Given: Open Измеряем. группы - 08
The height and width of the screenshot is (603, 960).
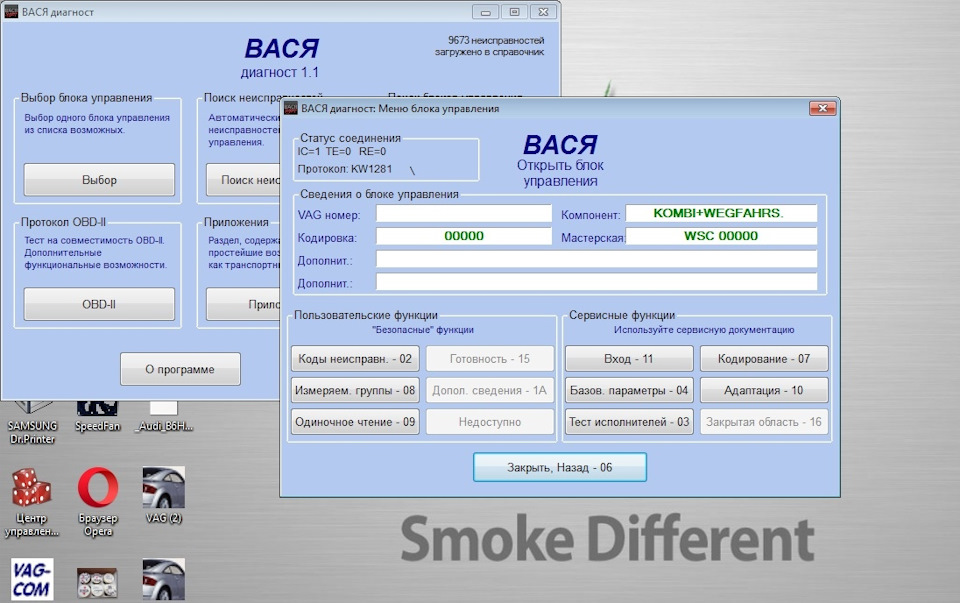Looking at the screenshot, I should 355,390.
